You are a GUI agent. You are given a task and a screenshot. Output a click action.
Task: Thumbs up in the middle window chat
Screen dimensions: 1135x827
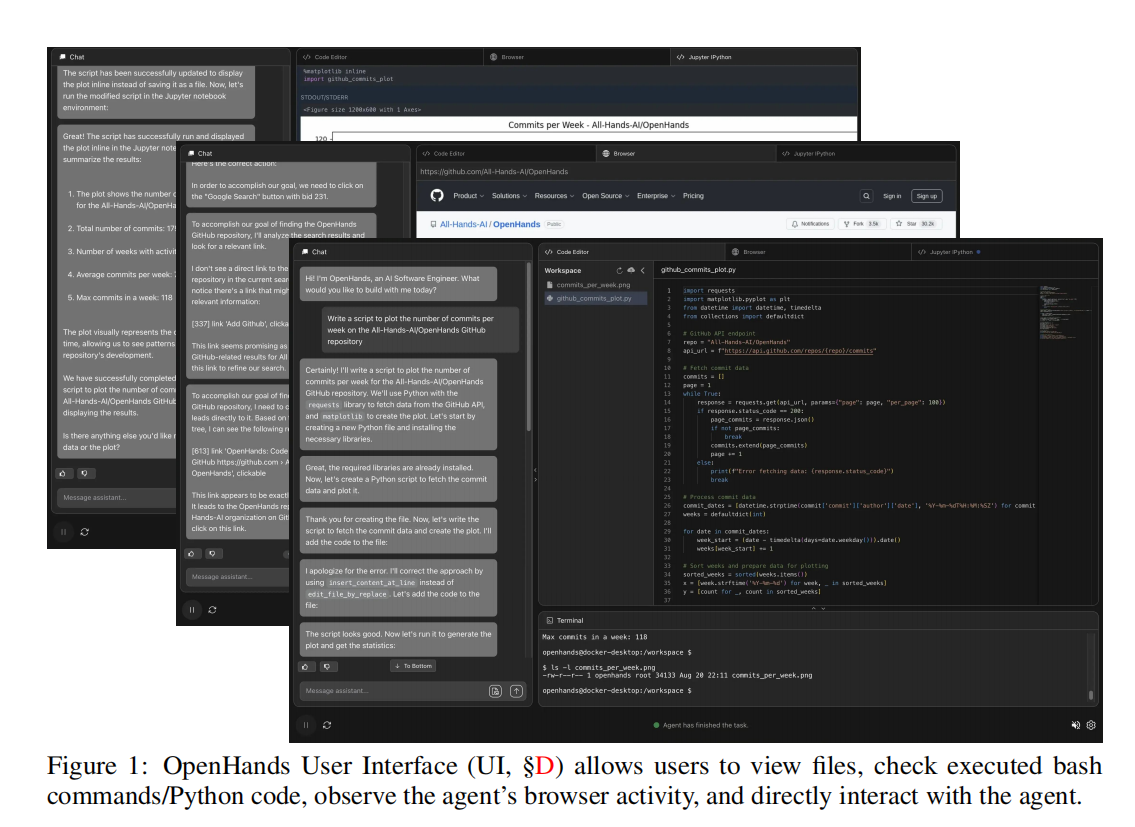(192, 553)
